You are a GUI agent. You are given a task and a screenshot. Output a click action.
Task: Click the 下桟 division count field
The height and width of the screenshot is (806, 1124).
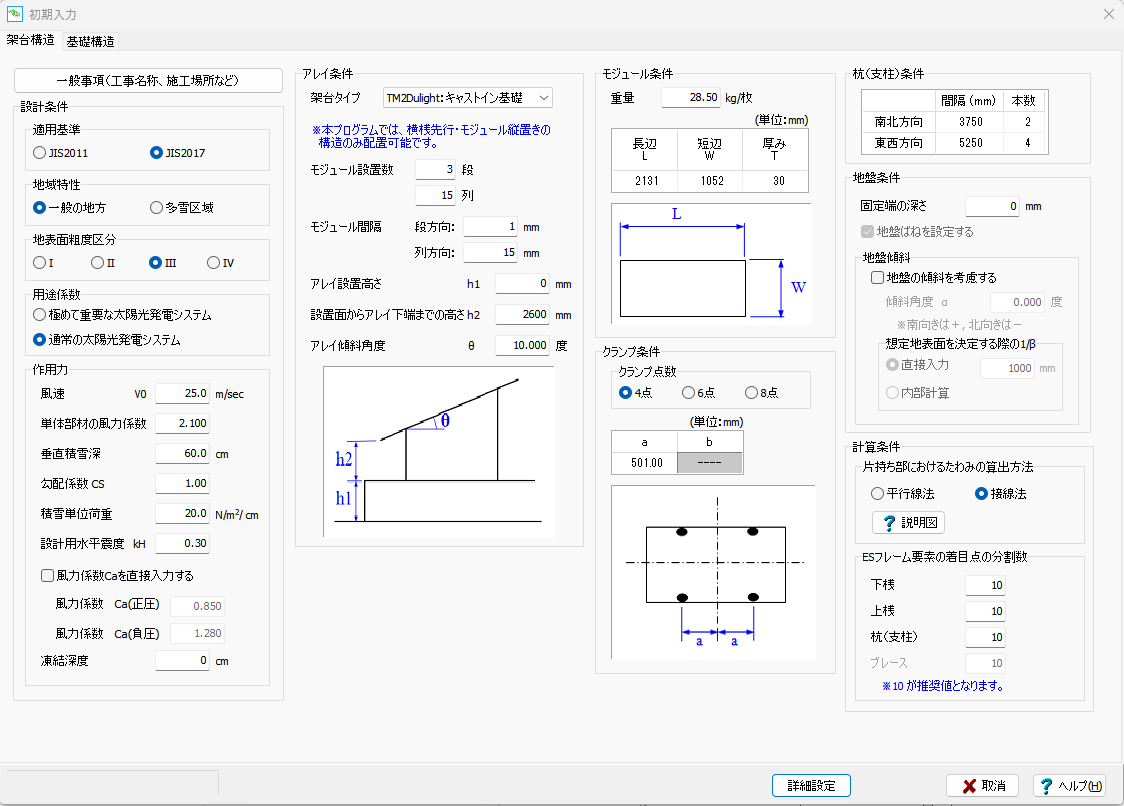click(985, 585)
